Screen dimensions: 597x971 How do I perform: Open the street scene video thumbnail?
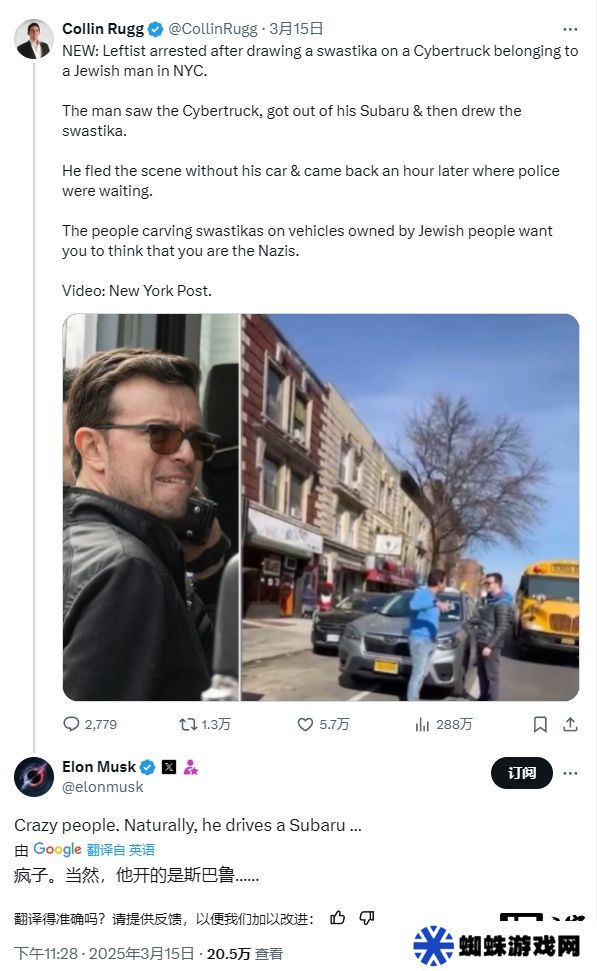410,507
